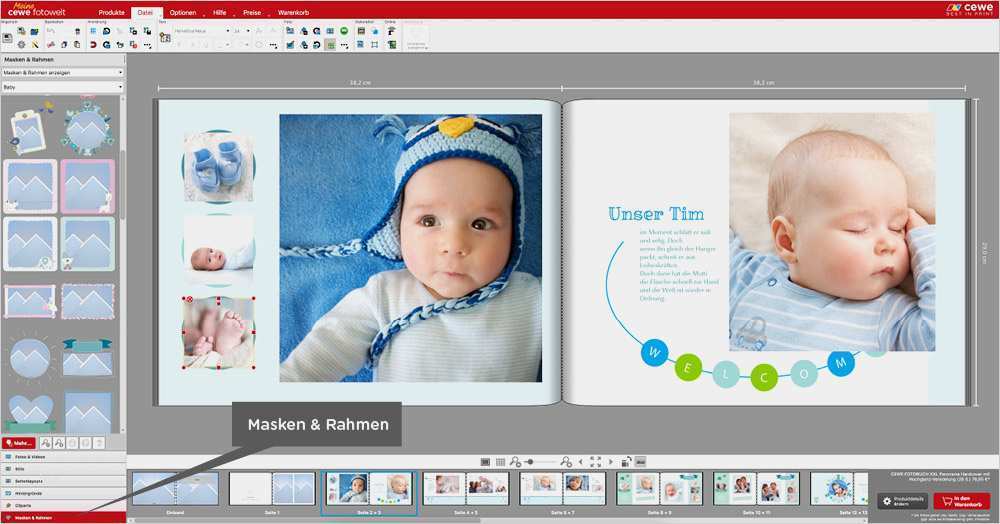1000x524 pixels.
Task: Open 'Fotos & Videos' panel section
Action: pos(62,457)
